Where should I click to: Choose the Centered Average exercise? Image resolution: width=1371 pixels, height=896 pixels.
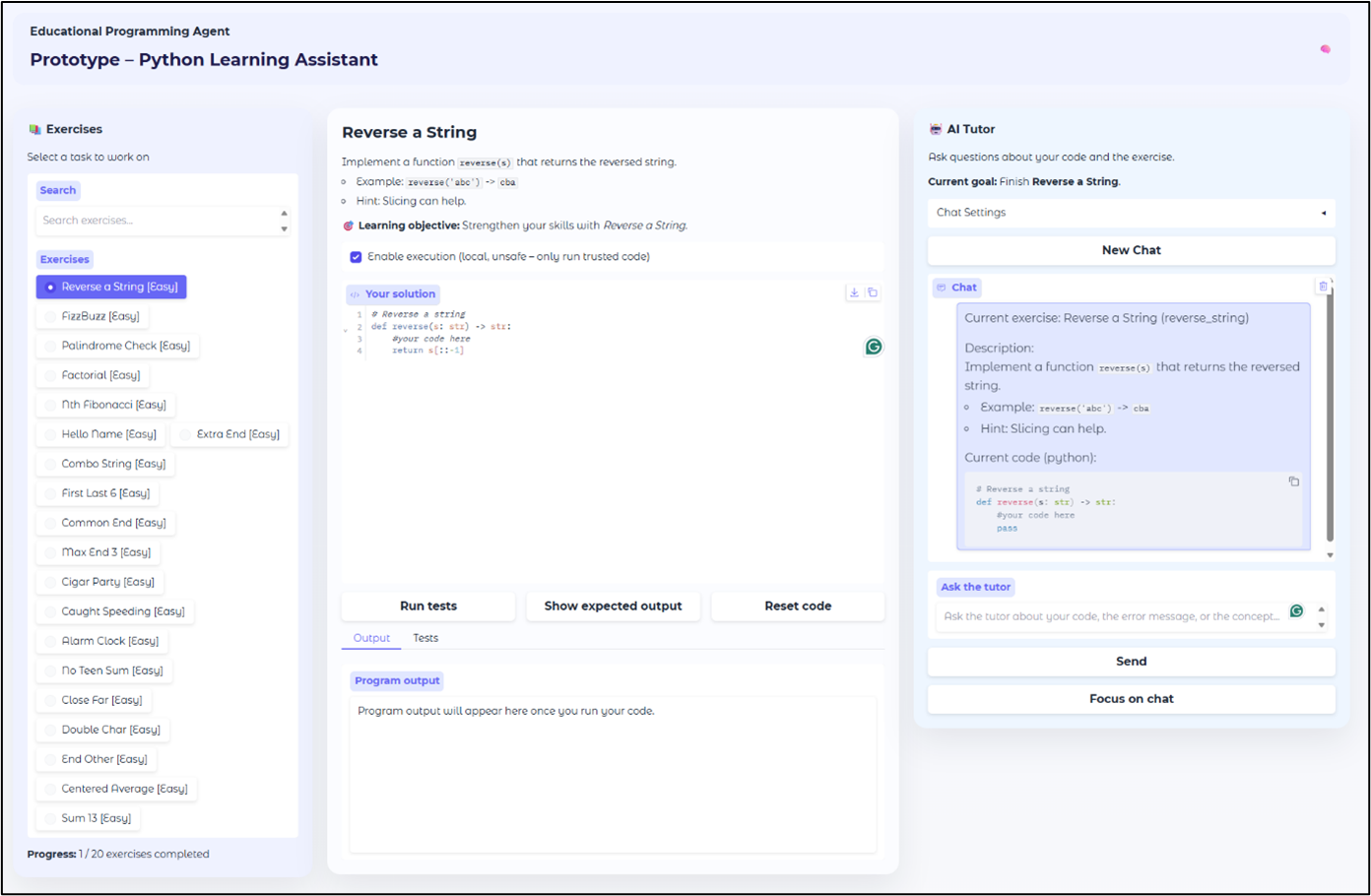pyautogui.click(x=117, y=789)
